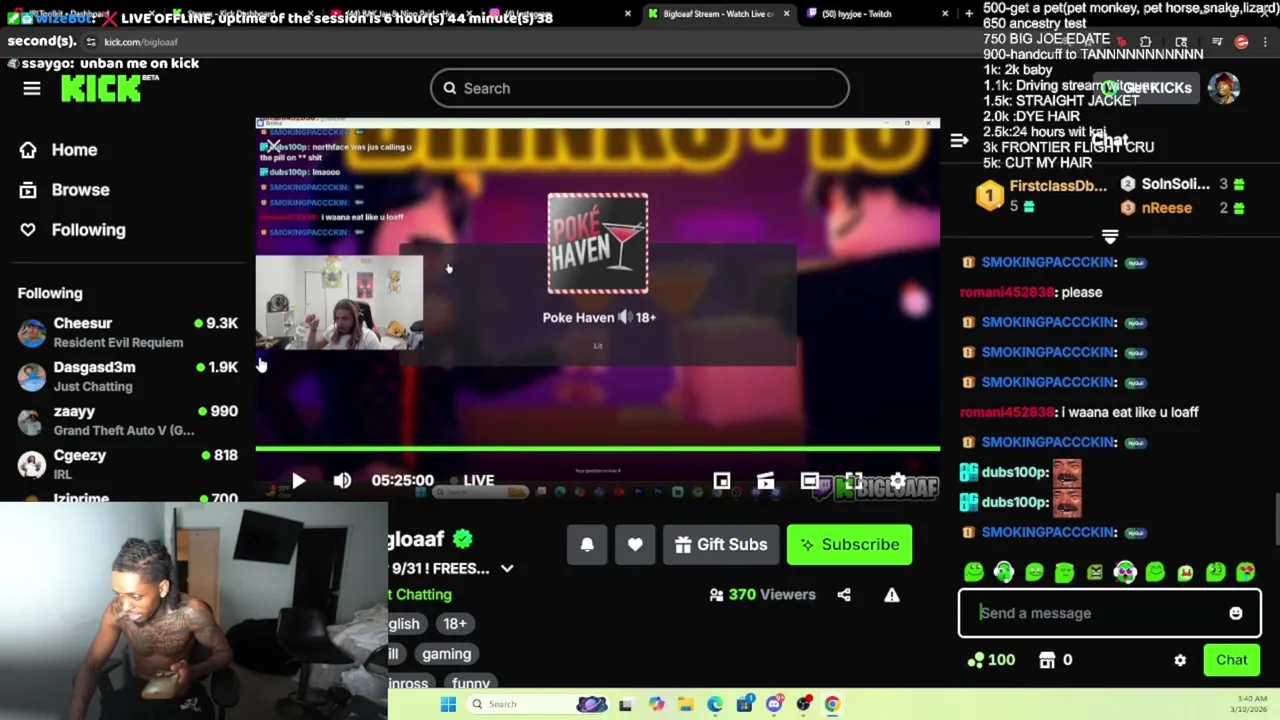Open chat settings gear
Screen dimensions: 1280x720
(x=1180, y=660)
